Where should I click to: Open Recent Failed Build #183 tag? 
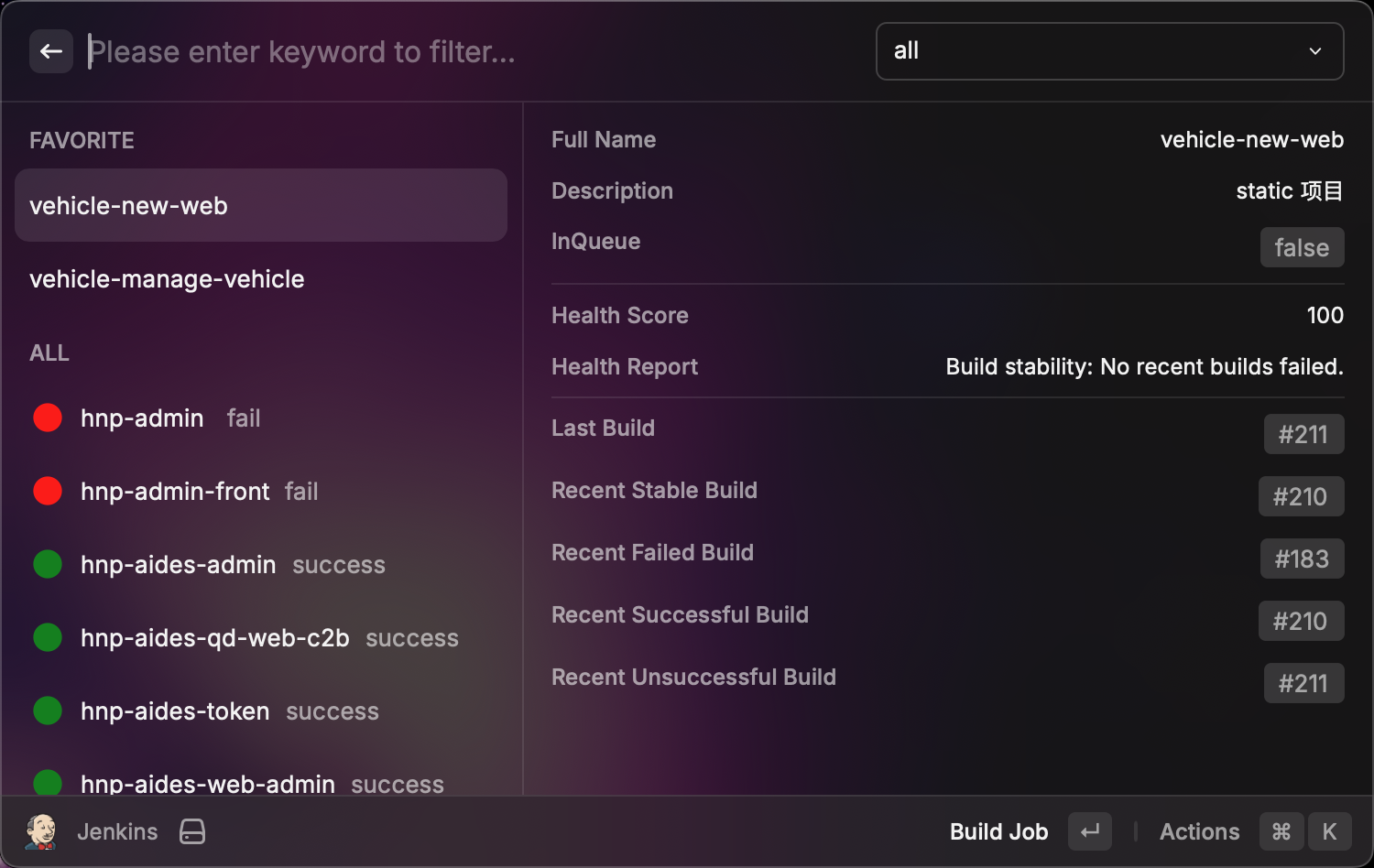click(1302, 559)
